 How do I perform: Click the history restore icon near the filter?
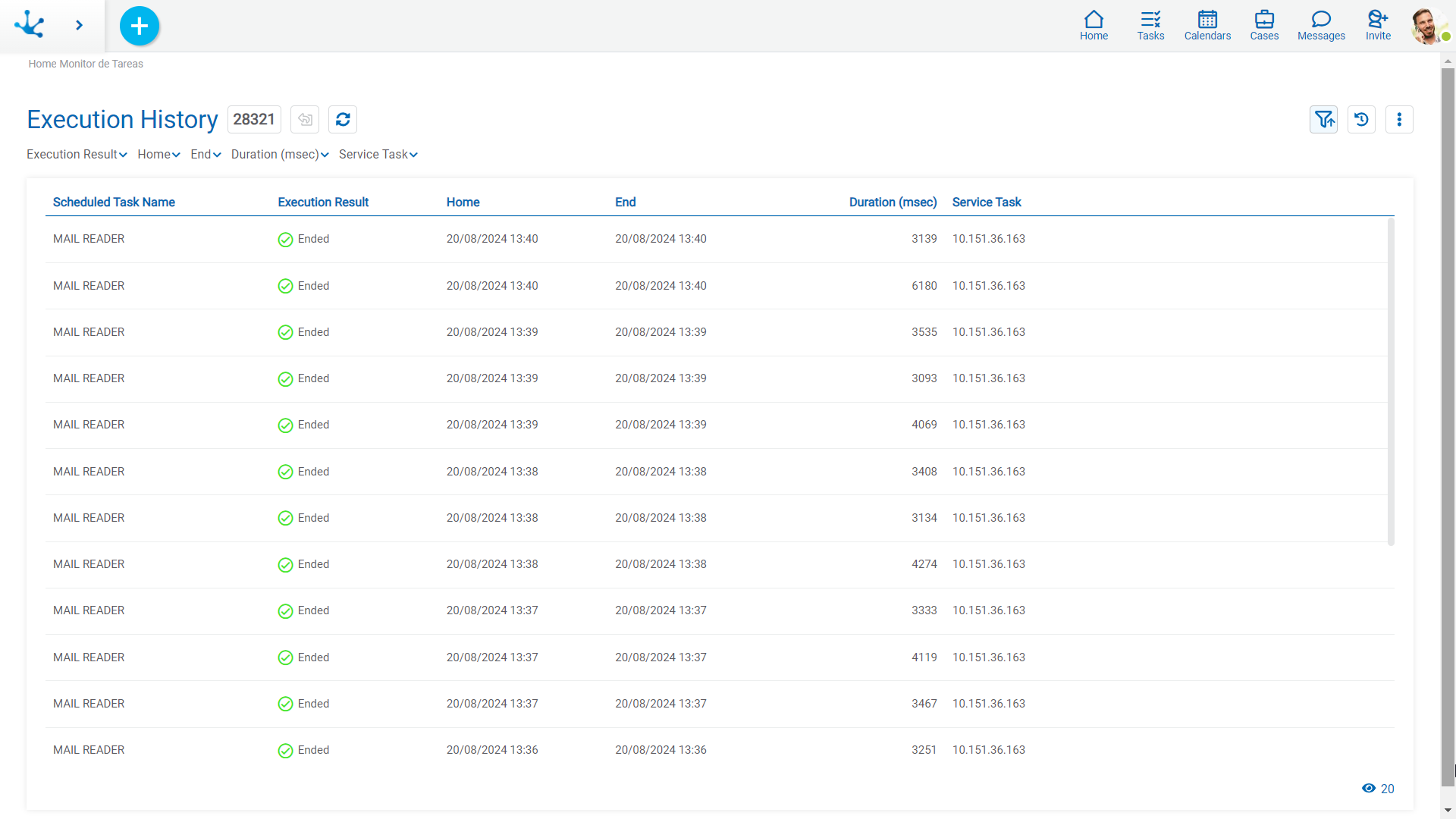pyautogui.click(x=1361, y=119)
